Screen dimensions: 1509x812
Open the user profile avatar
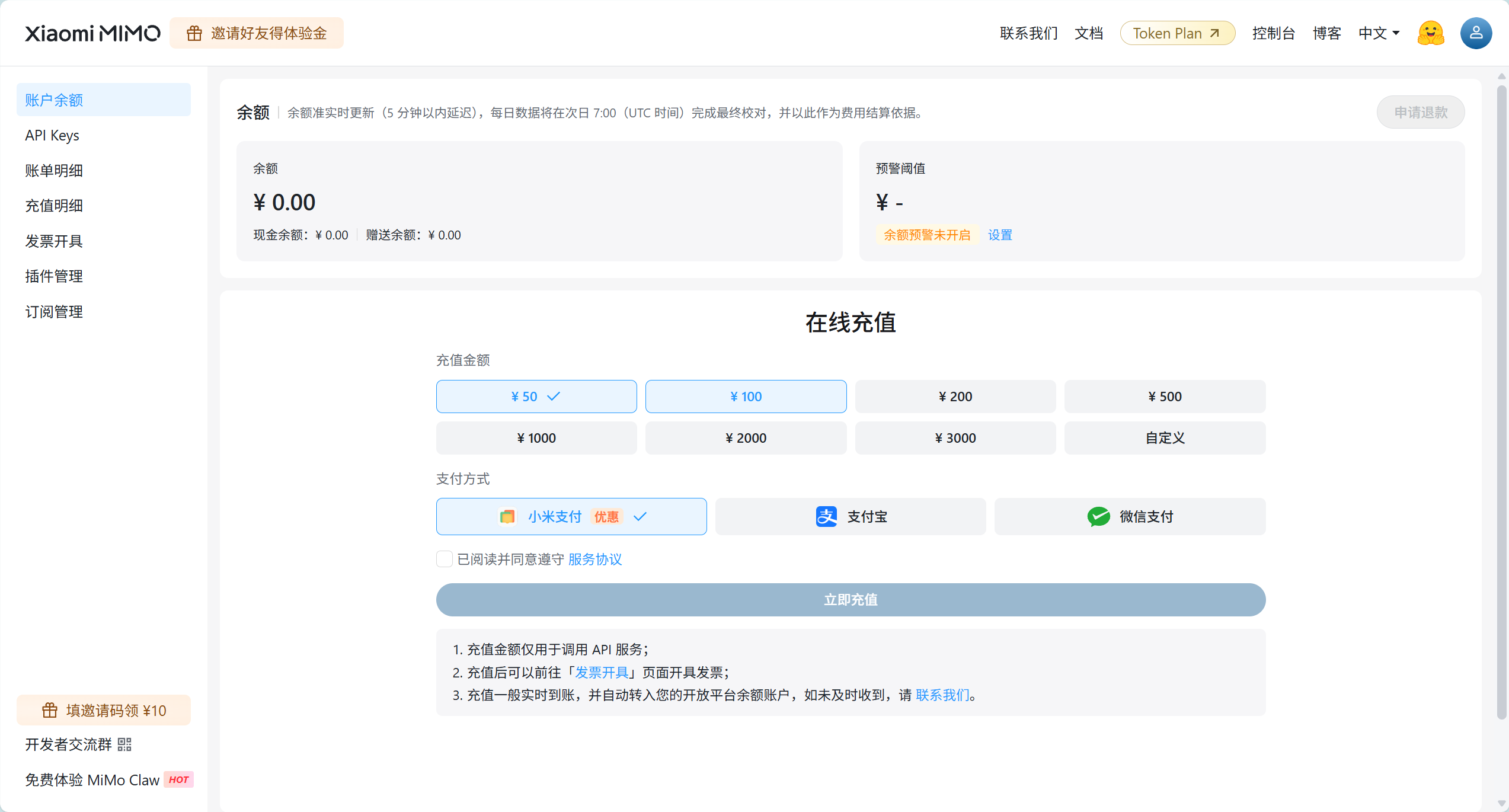[1476, 33]
